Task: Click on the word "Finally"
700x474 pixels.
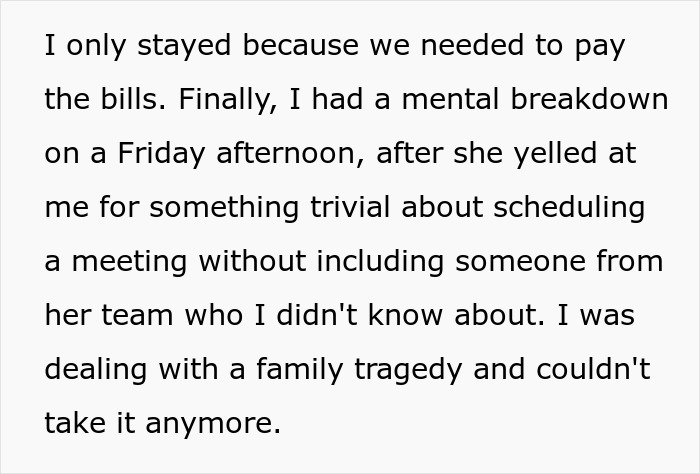Action: point(228,100)
